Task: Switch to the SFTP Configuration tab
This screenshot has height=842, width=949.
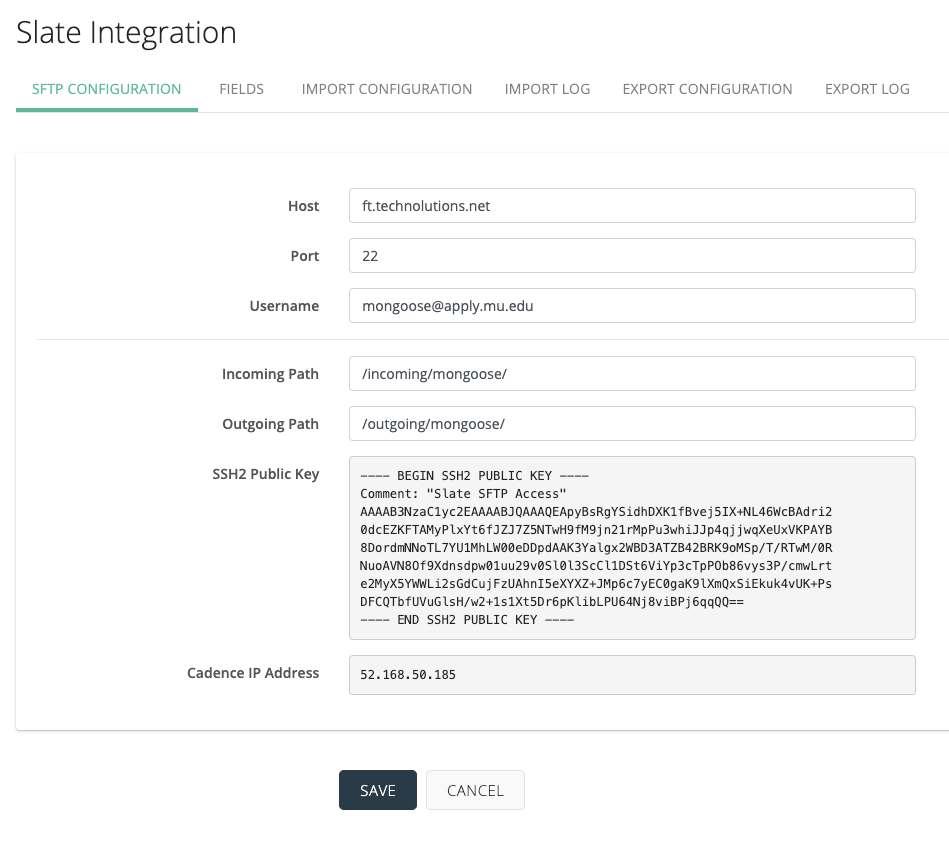Action: (x=107, y=89)
